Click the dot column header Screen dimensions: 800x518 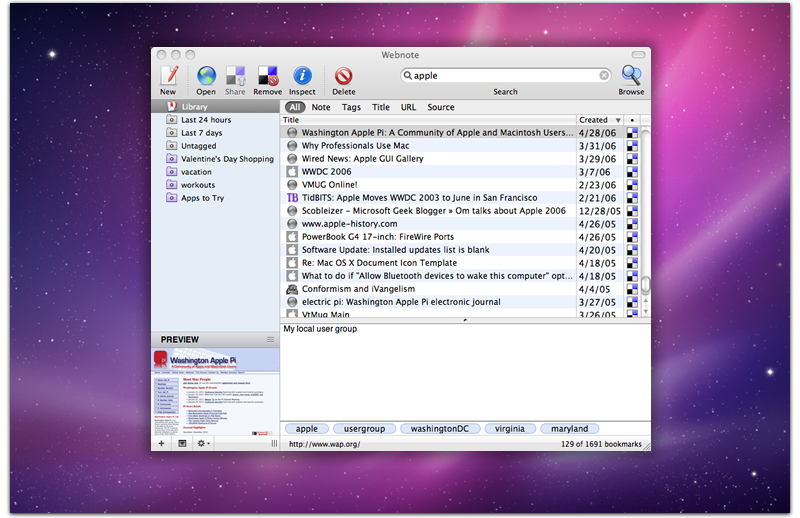point(632,120)
